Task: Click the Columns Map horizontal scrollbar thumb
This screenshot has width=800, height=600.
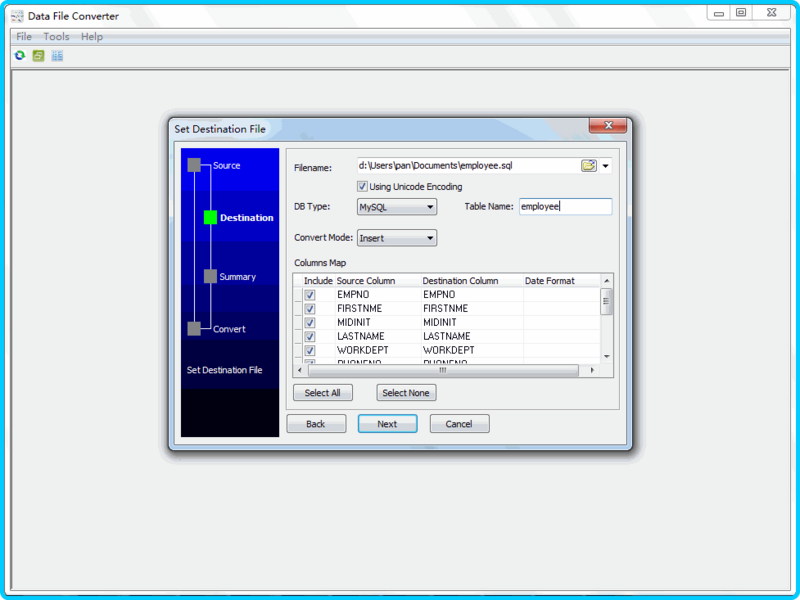Action: [443, 370]
